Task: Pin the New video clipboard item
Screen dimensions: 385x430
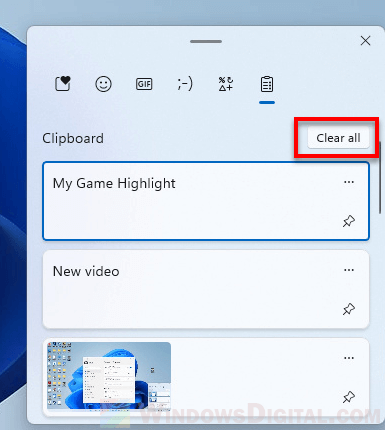Action: point(349,309)
